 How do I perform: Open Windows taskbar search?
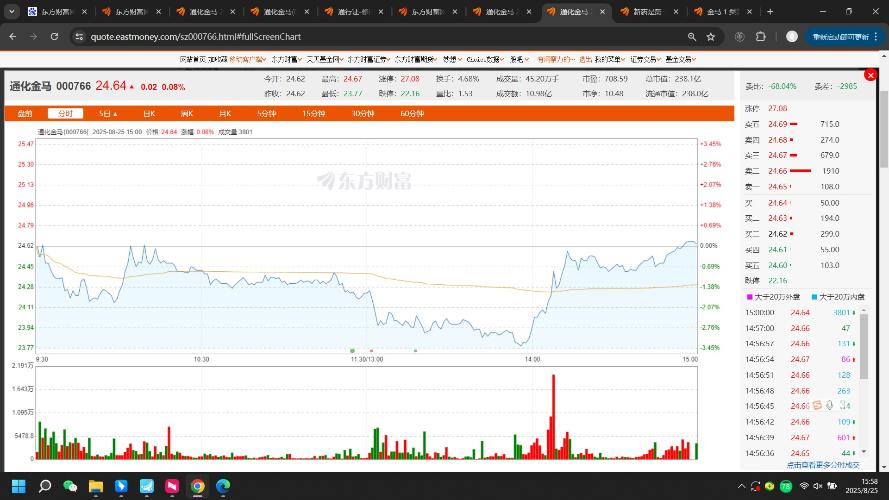click(45, 486)
